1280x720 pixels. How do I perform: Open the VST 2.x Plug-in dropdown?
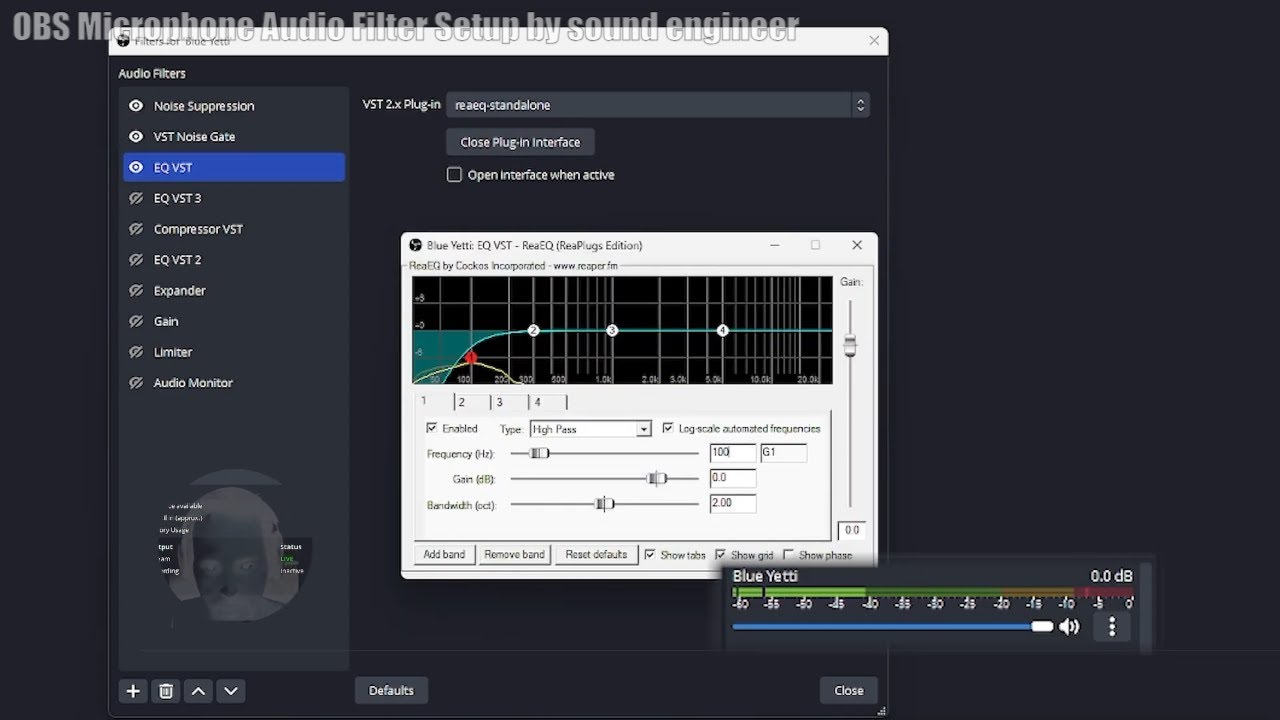pos(658,105)
